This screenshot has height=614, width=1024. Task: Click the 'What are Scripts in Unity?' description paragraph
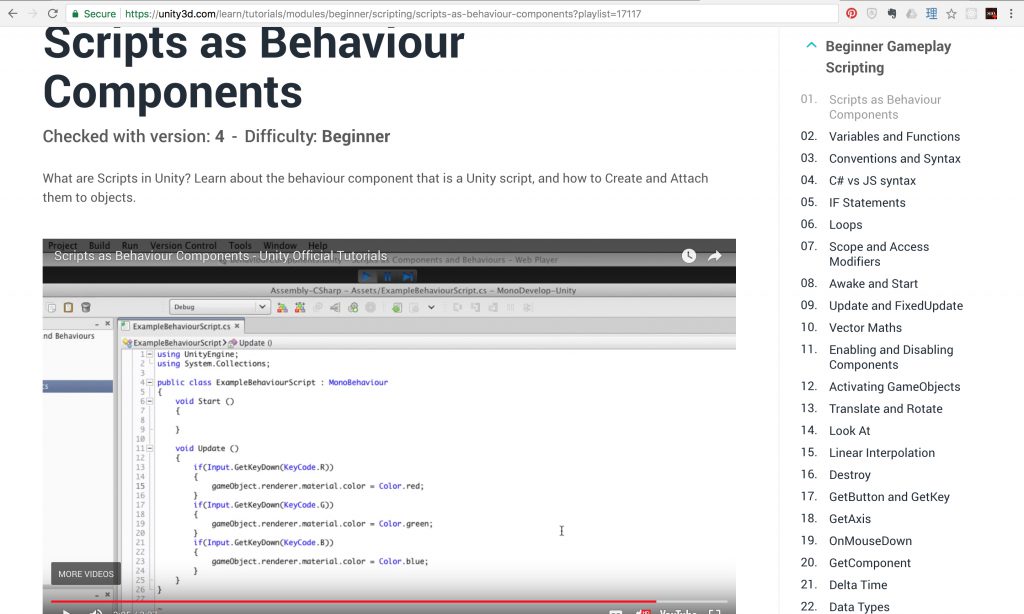[376, 188]
